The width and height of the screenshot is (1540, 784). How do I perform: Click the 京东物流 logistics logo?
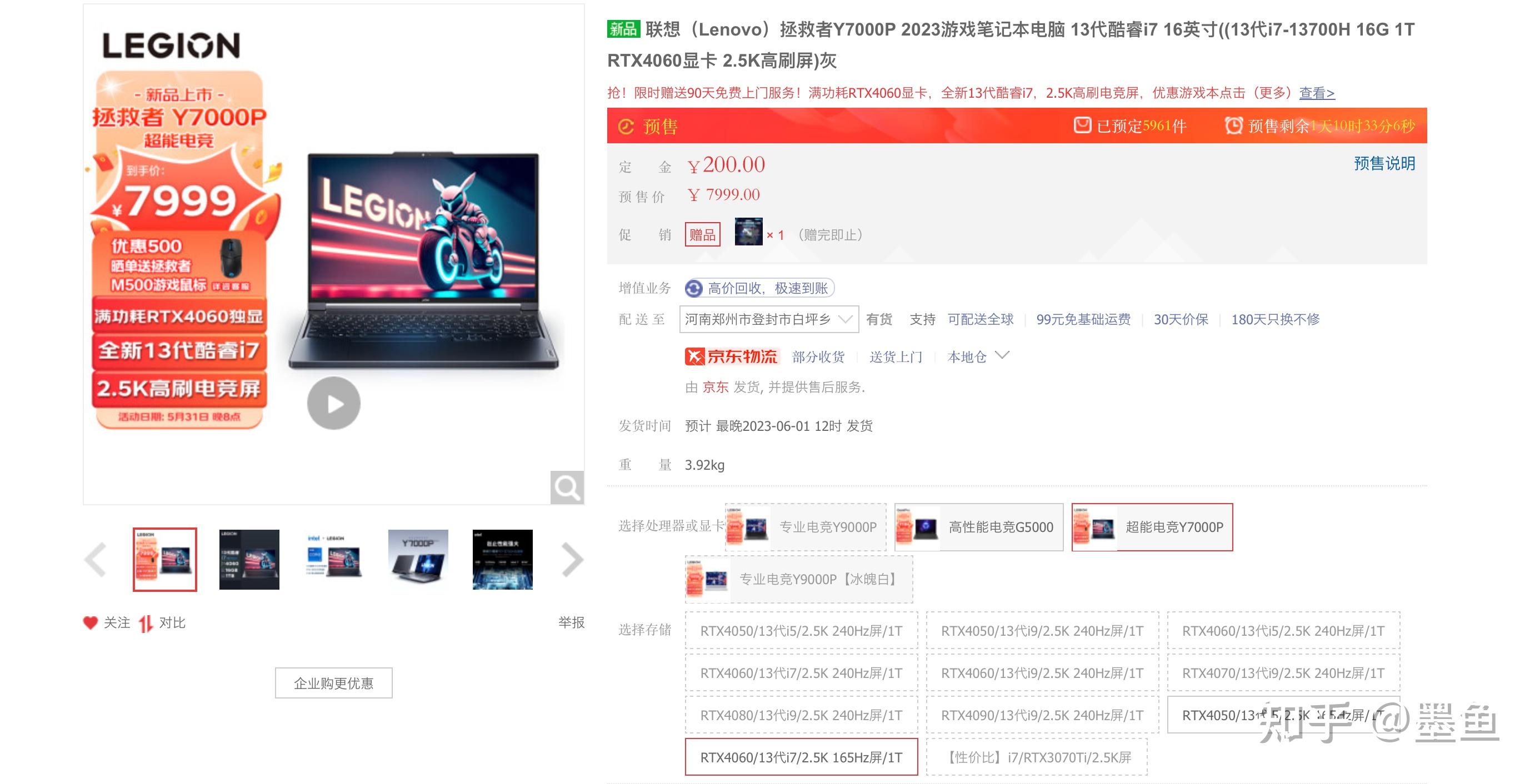click(x=731, y=357)
